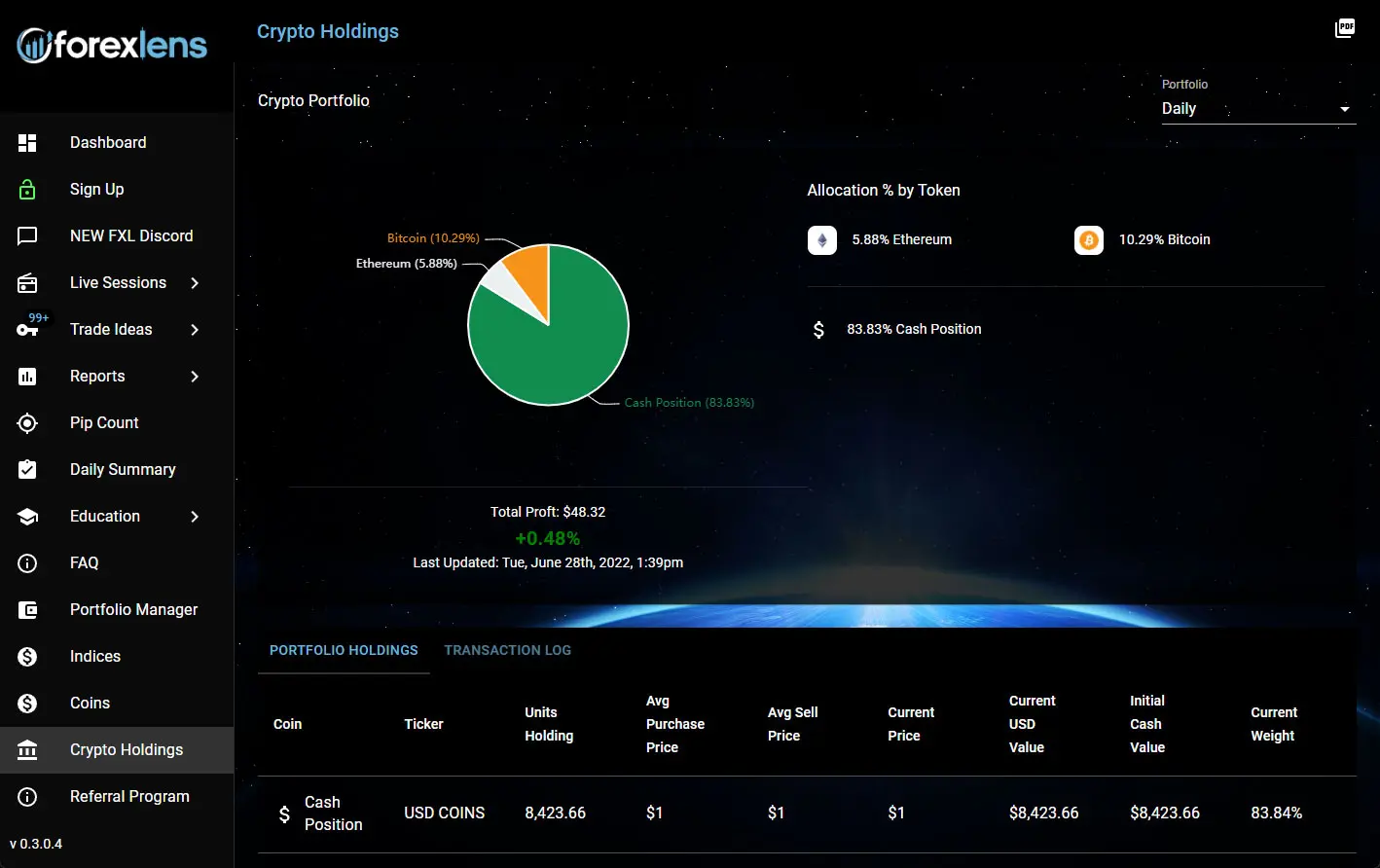Click the Discord chat bubble icon
The image size is (1380, 868).
[x=27, y=236]
